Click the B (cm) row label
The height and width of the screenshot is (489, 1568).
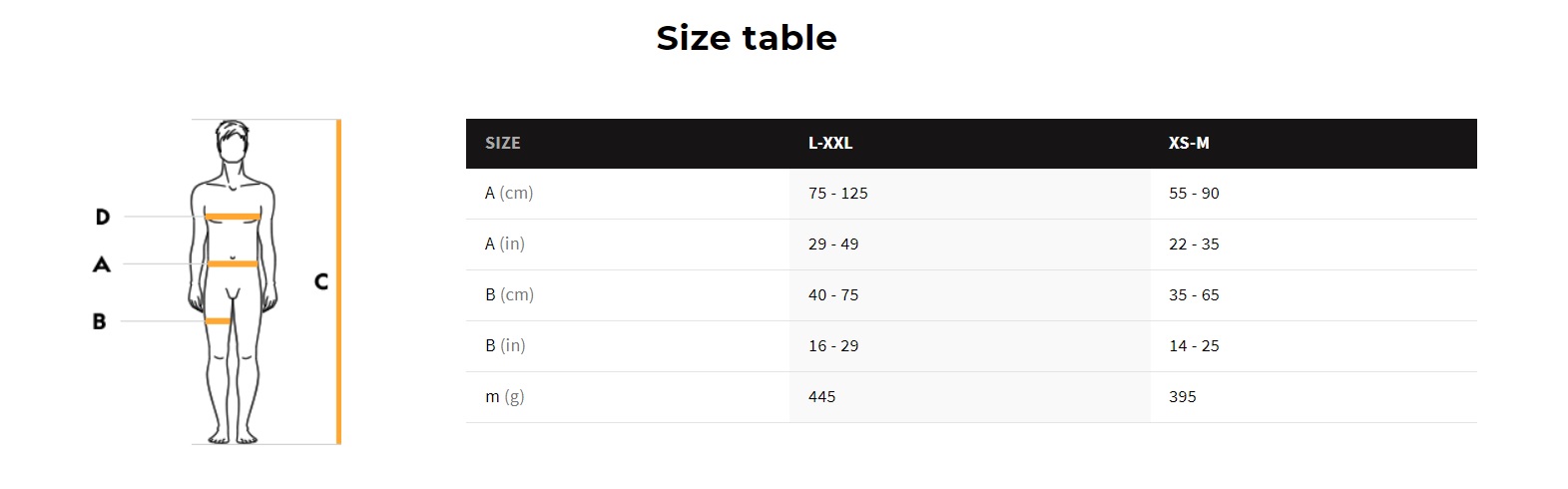[509, 295]
